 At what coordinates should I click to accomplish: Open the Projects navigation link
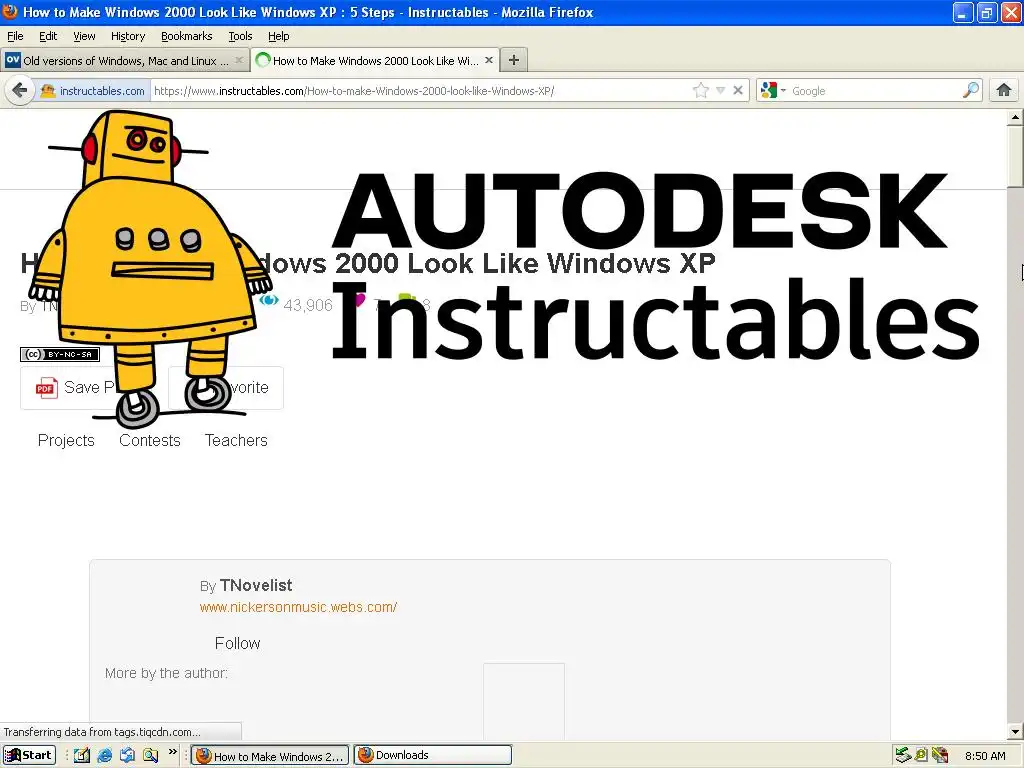point(66,440)
